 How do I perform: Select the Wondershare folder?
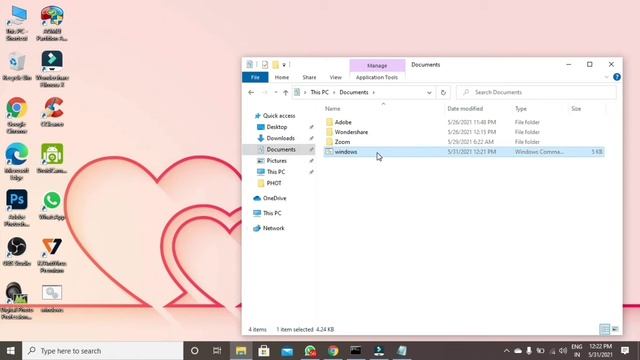click(x=464, y=132)
